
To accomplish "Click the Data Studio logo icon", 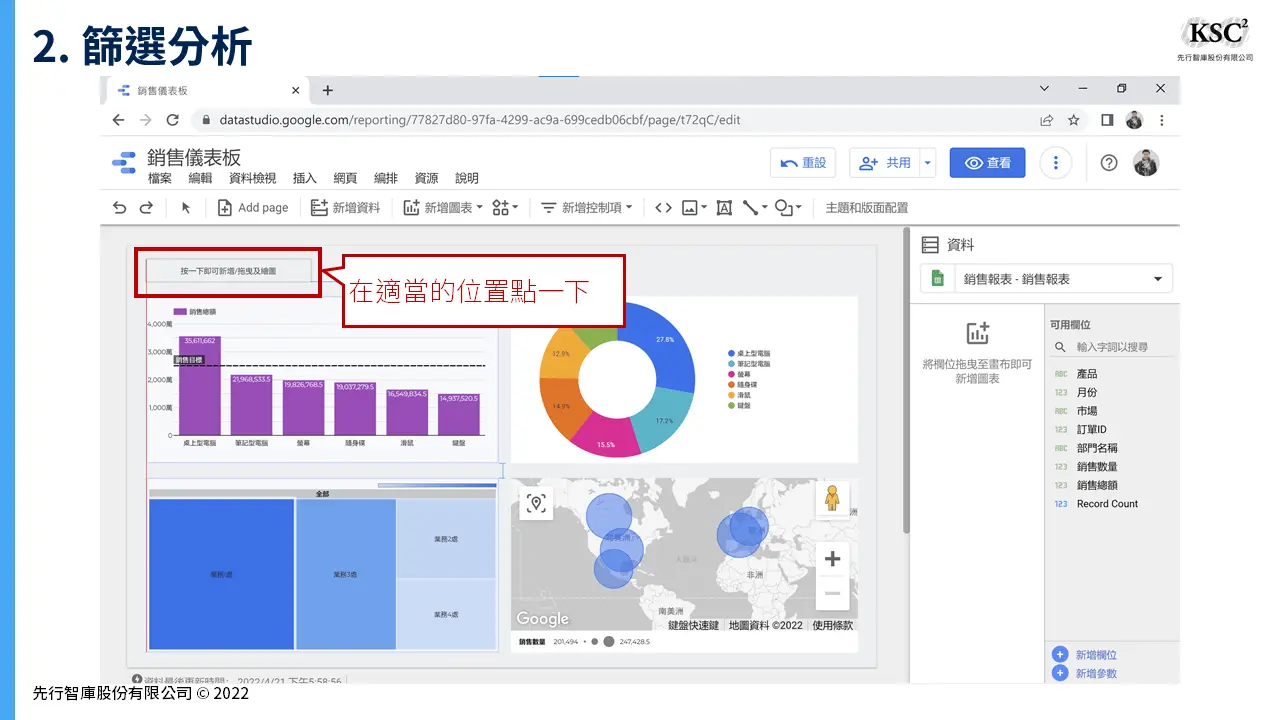I will [x=124, y=163].
